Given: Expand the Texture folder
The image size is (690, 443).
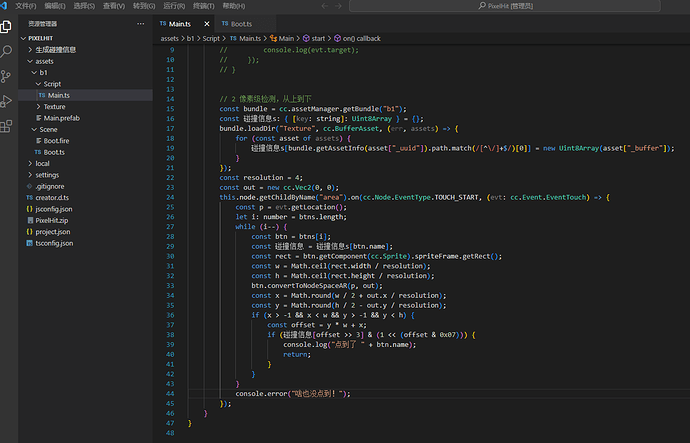Looking at the screenshot, I should tap(54, 107).
